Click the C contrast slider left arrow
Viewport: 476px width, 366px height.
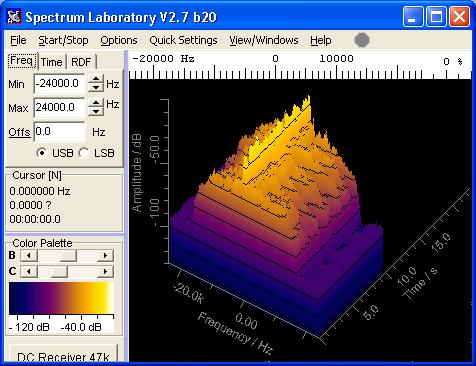pyautogui.click(x=29, y=271)
